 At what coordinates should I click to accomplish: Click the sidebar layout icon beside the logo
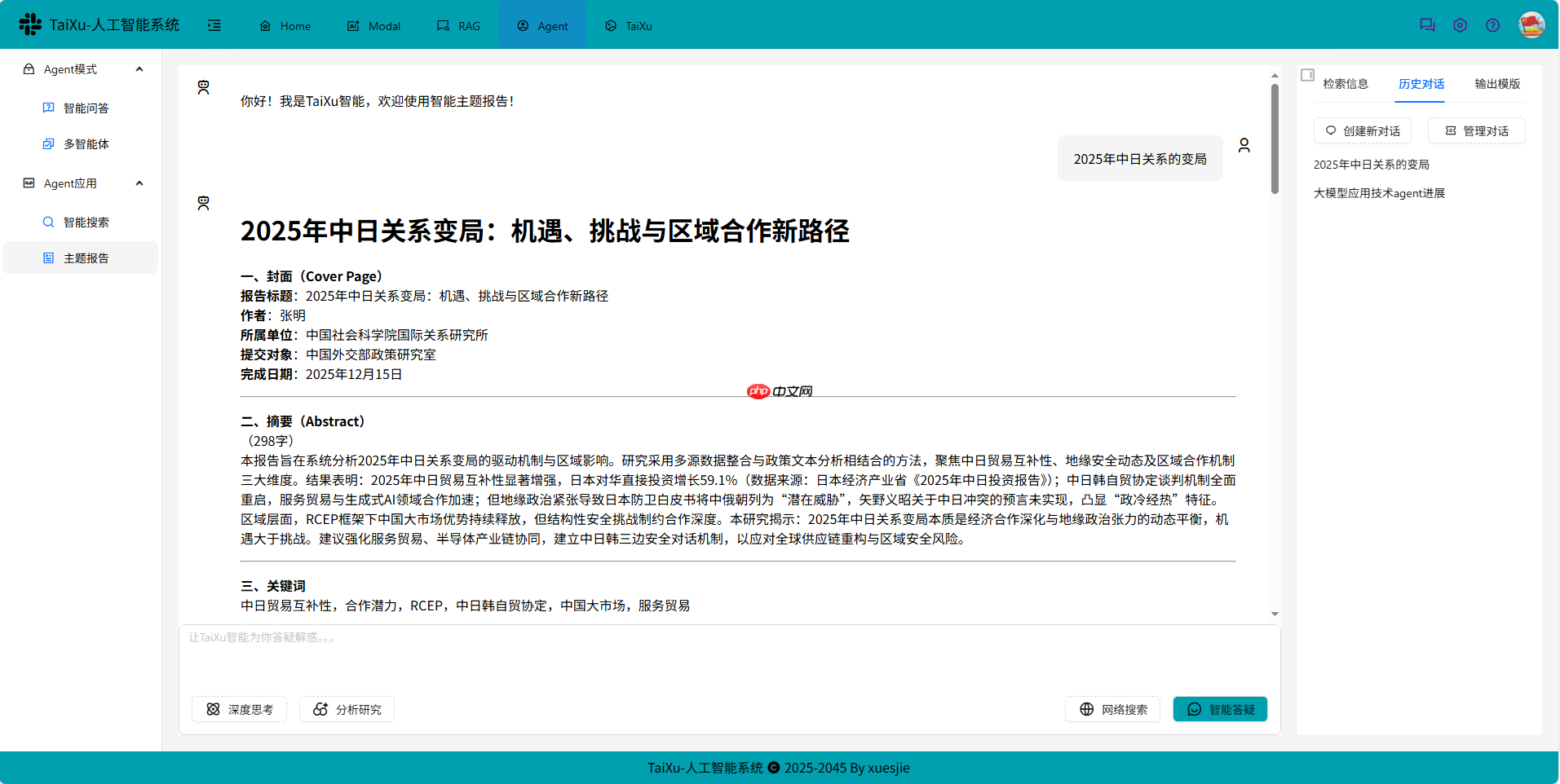[x=214, y=25]
